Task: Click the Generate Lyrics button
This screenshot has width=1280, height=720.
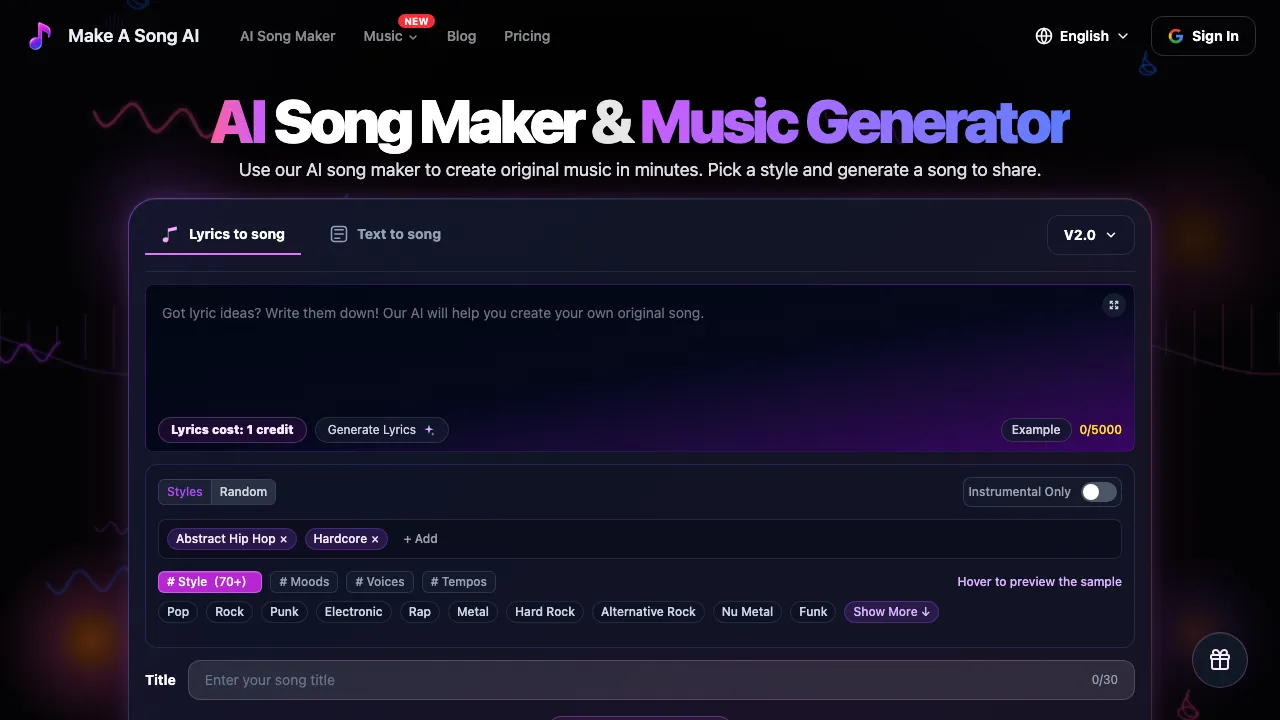Action: tap(381, 430)
